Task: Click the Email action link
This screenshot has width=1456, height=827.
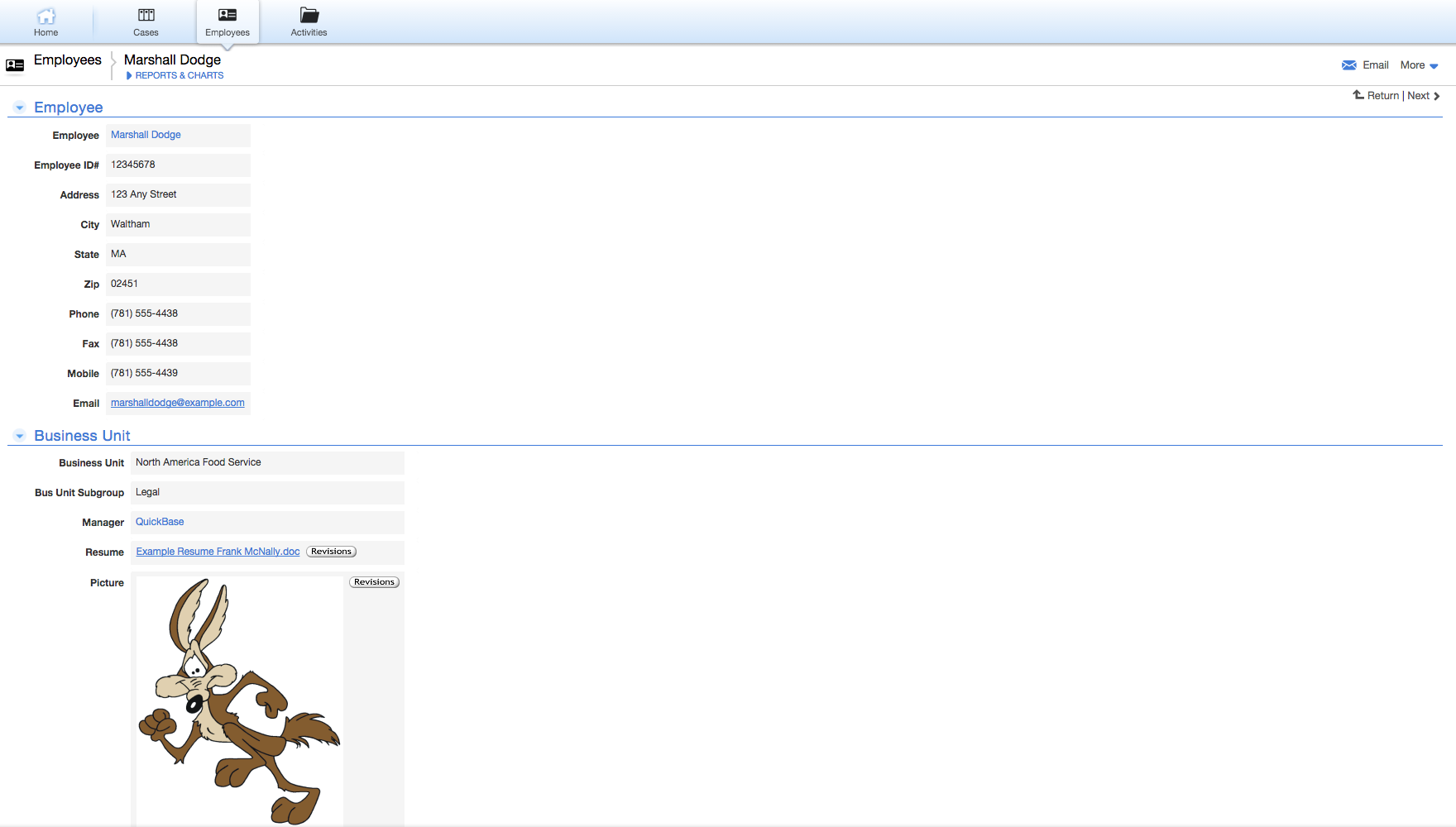Action: click(x=1376, y=65)
